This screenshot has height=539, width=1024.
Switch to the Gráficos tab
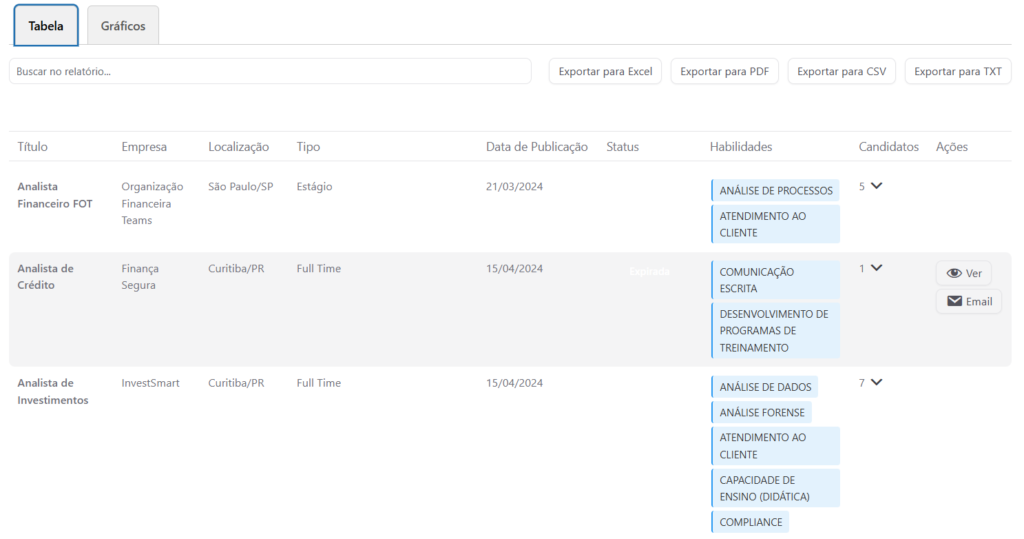123,26
